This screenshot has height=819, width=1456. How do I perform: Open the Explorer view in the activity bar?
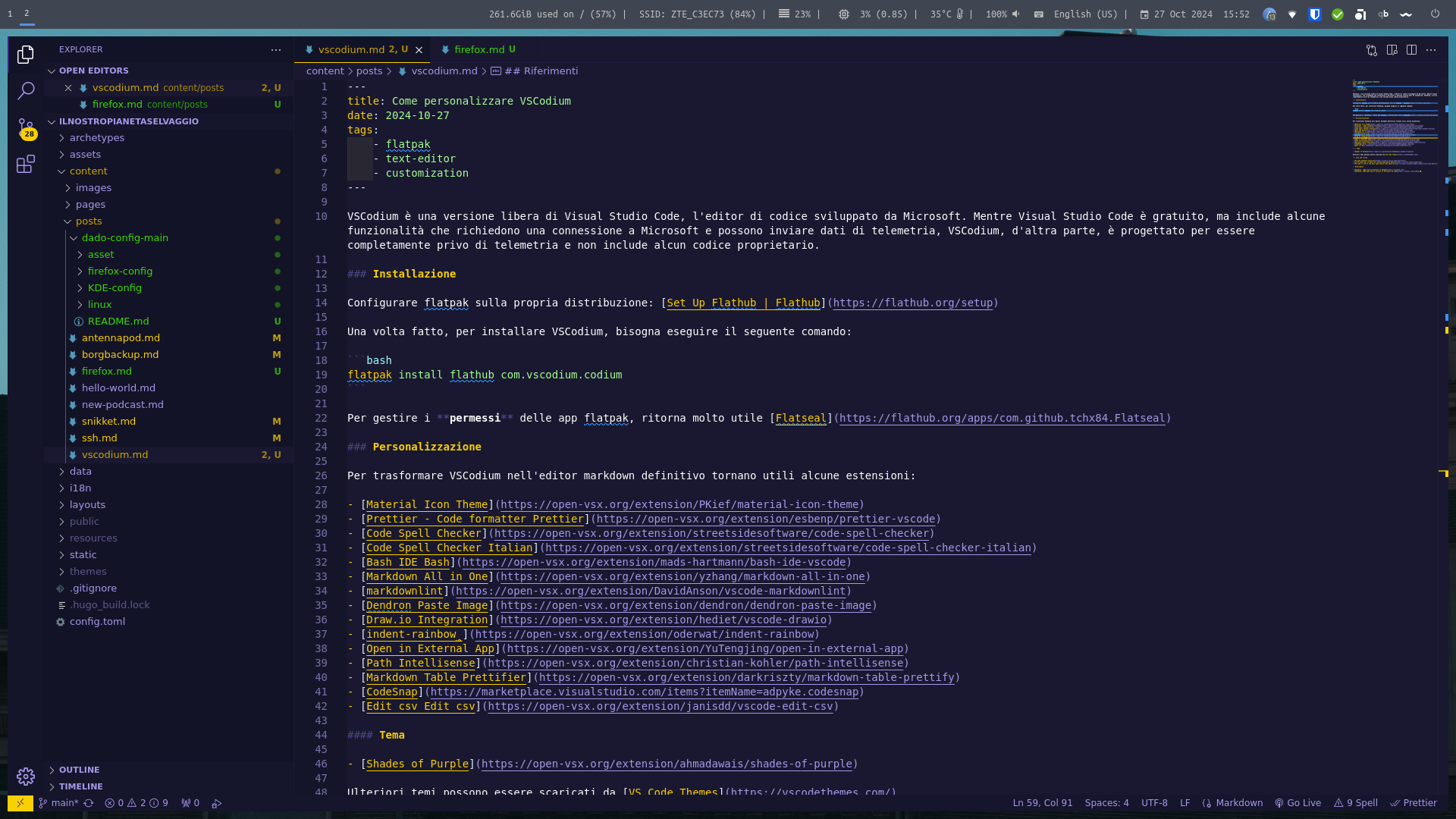26,55
